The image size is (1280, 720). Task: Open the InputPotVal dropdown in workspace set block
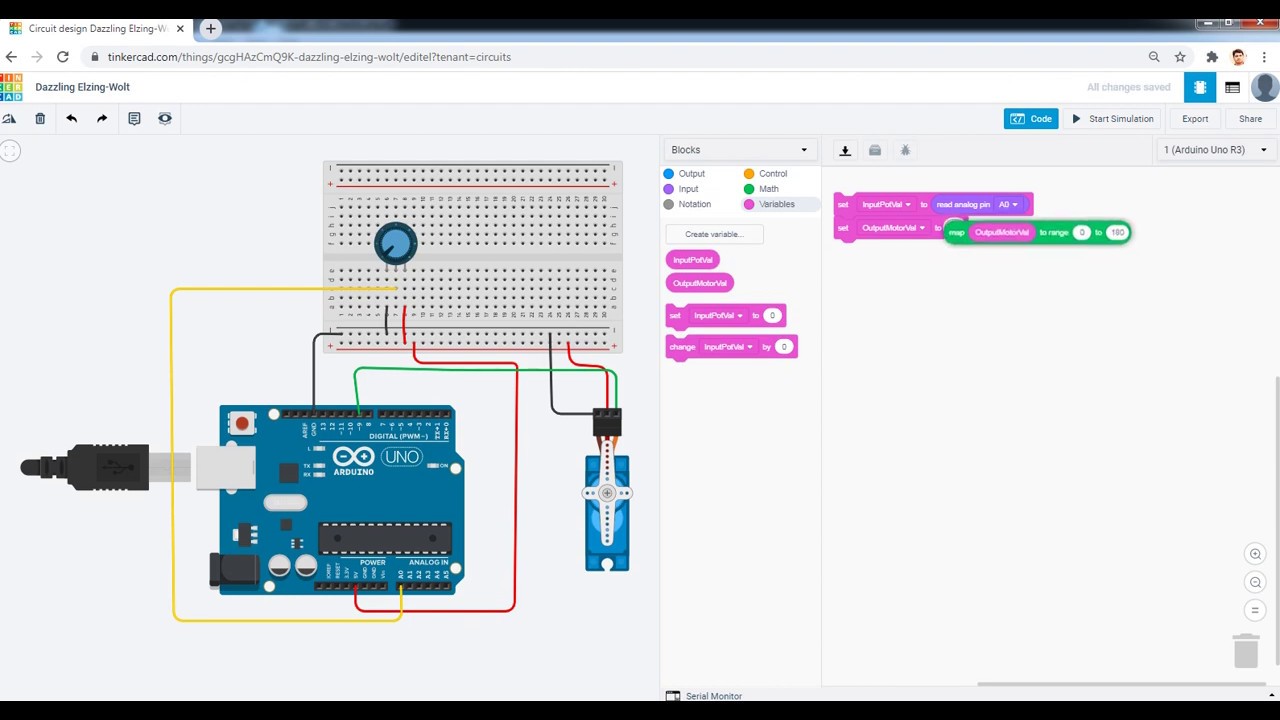click(x=886, y=204)
